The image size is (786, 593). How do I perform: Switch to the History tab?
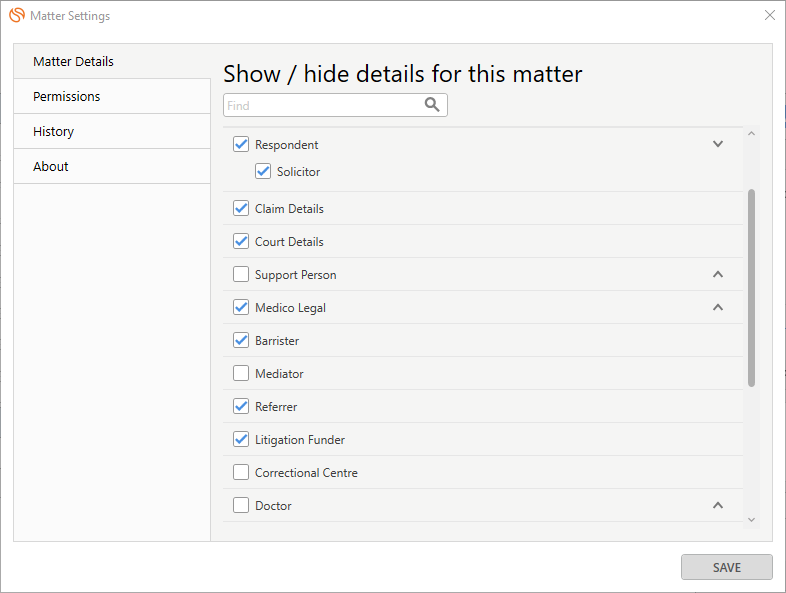54,131
